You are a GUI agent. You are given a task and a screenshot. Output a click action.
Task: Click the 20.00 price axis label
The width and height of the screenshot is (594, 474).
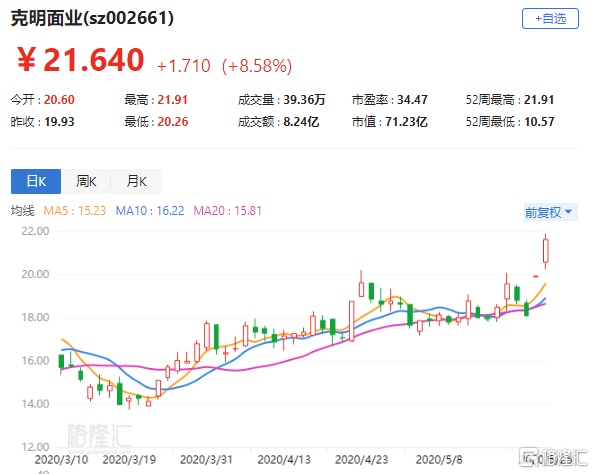click(x=35, y=274)
